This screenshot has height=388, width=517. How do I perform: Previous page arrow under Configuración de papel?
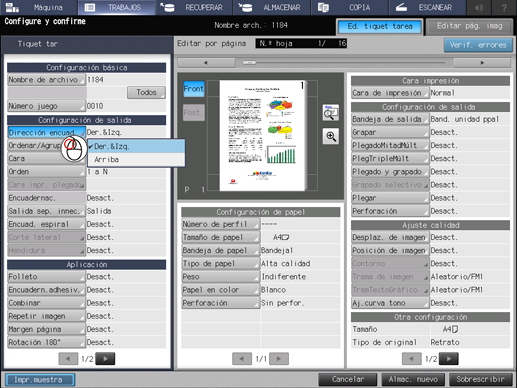(242, 359)
